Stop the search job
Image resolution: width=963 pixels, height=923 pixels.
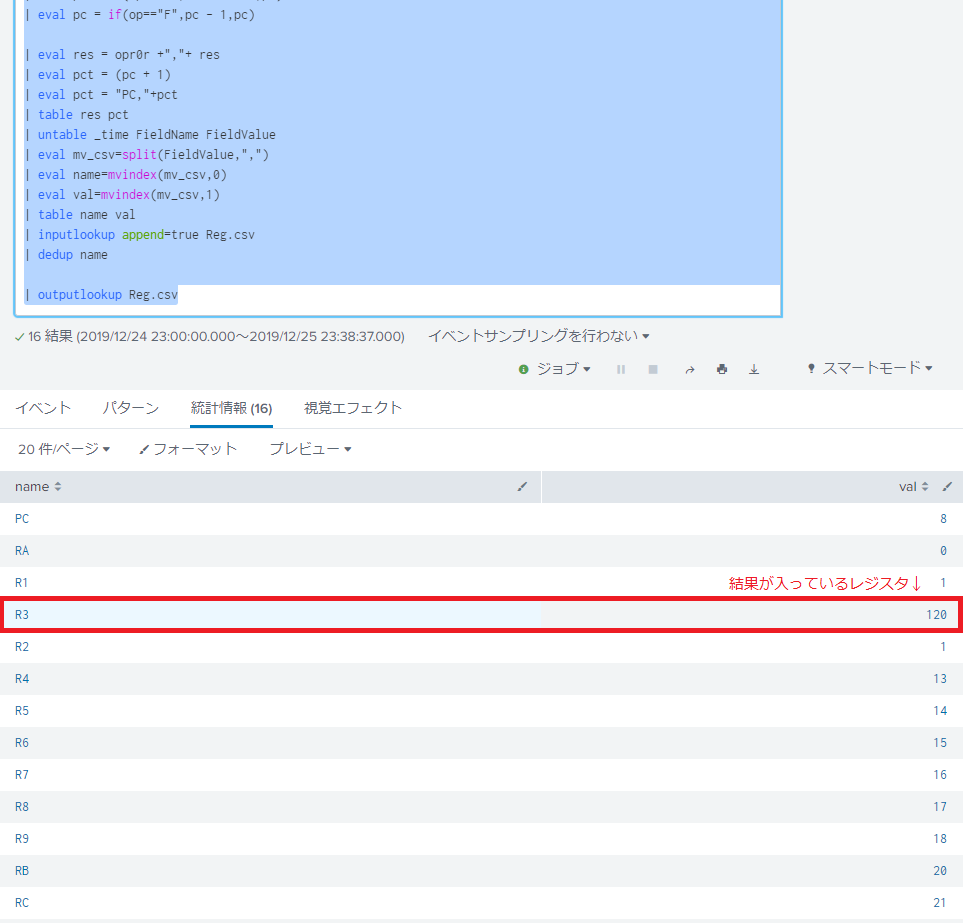pos(653,369)
